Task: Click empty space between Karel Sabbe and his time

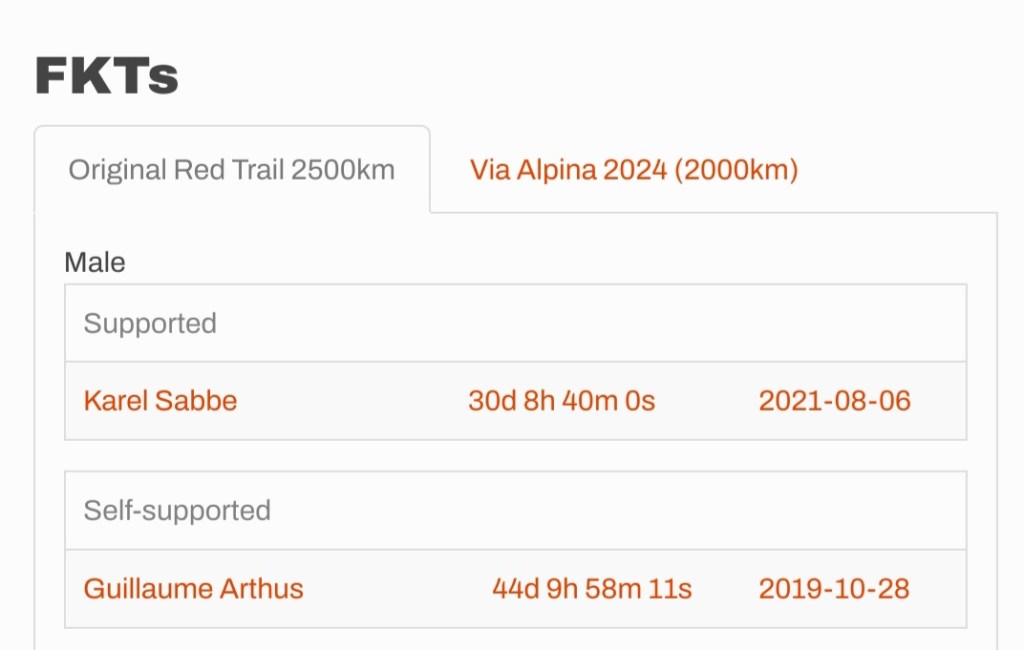Action: (x=350, y=401)
